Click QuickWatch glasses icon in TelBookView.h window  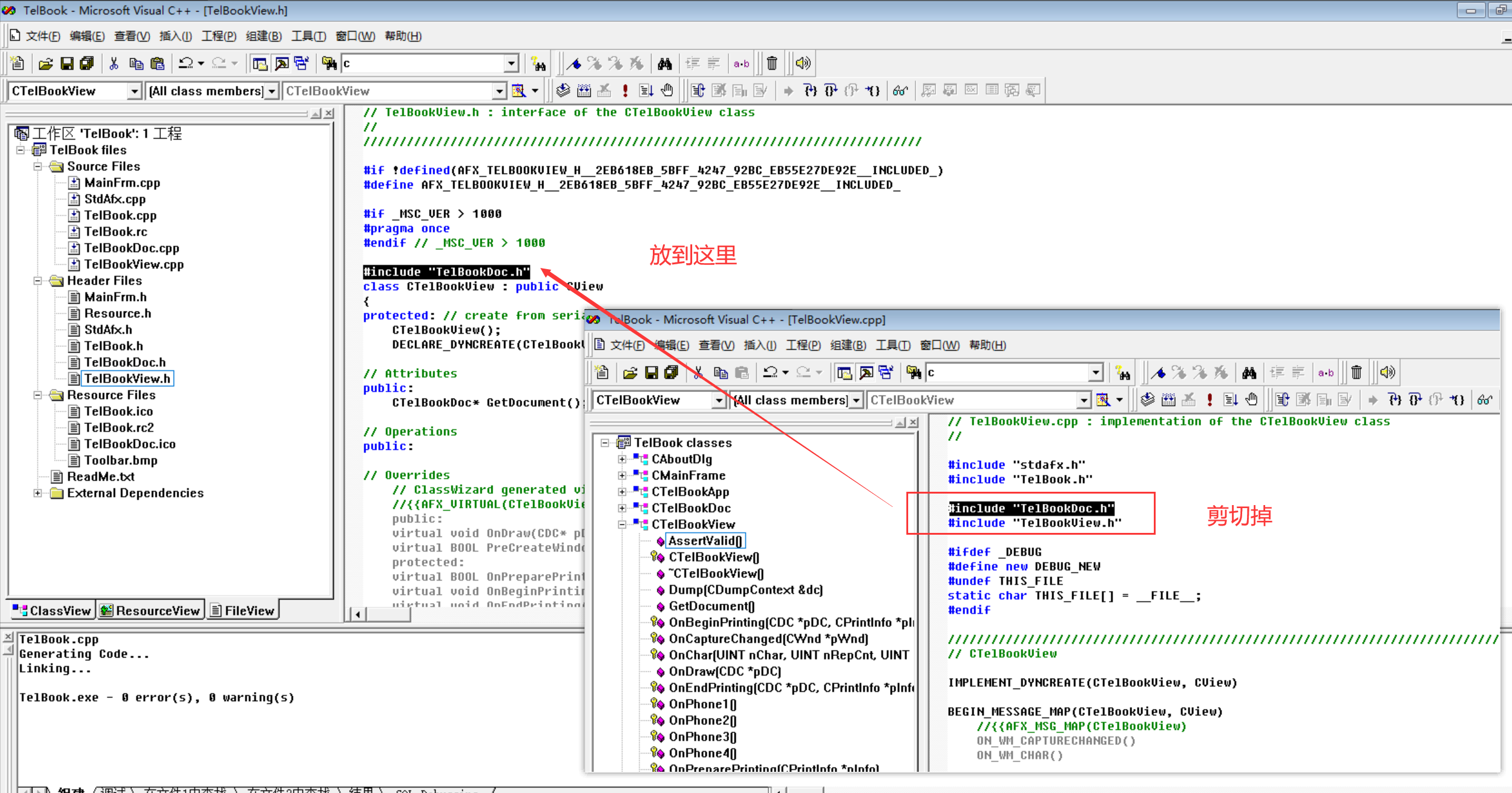click(900, 90)
